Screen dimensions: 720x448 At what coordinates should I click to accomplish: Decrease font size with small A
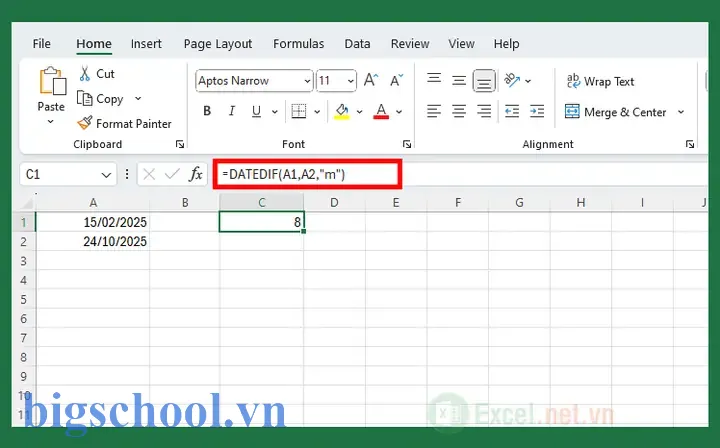coord(397,80)
